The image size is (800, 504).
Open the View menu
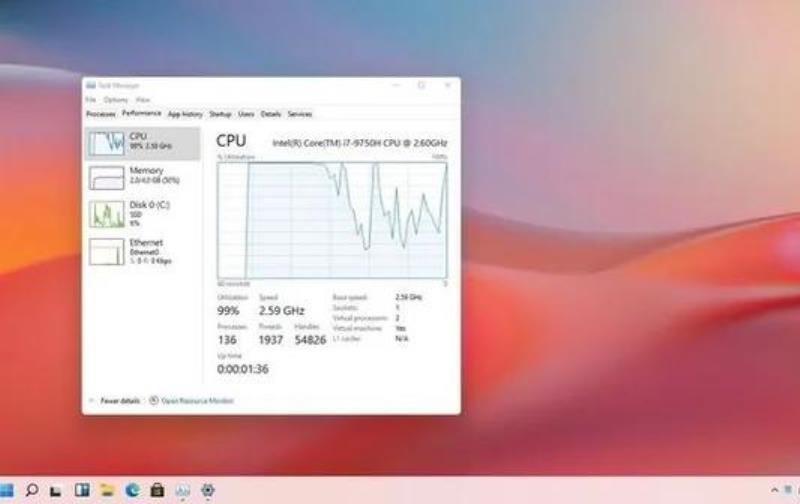pos(143,99)
